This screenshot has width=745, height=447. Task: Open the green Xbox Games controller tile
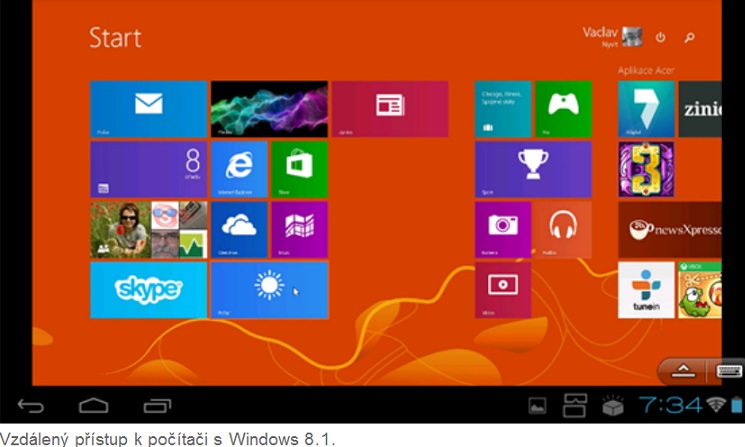(564, 109)
